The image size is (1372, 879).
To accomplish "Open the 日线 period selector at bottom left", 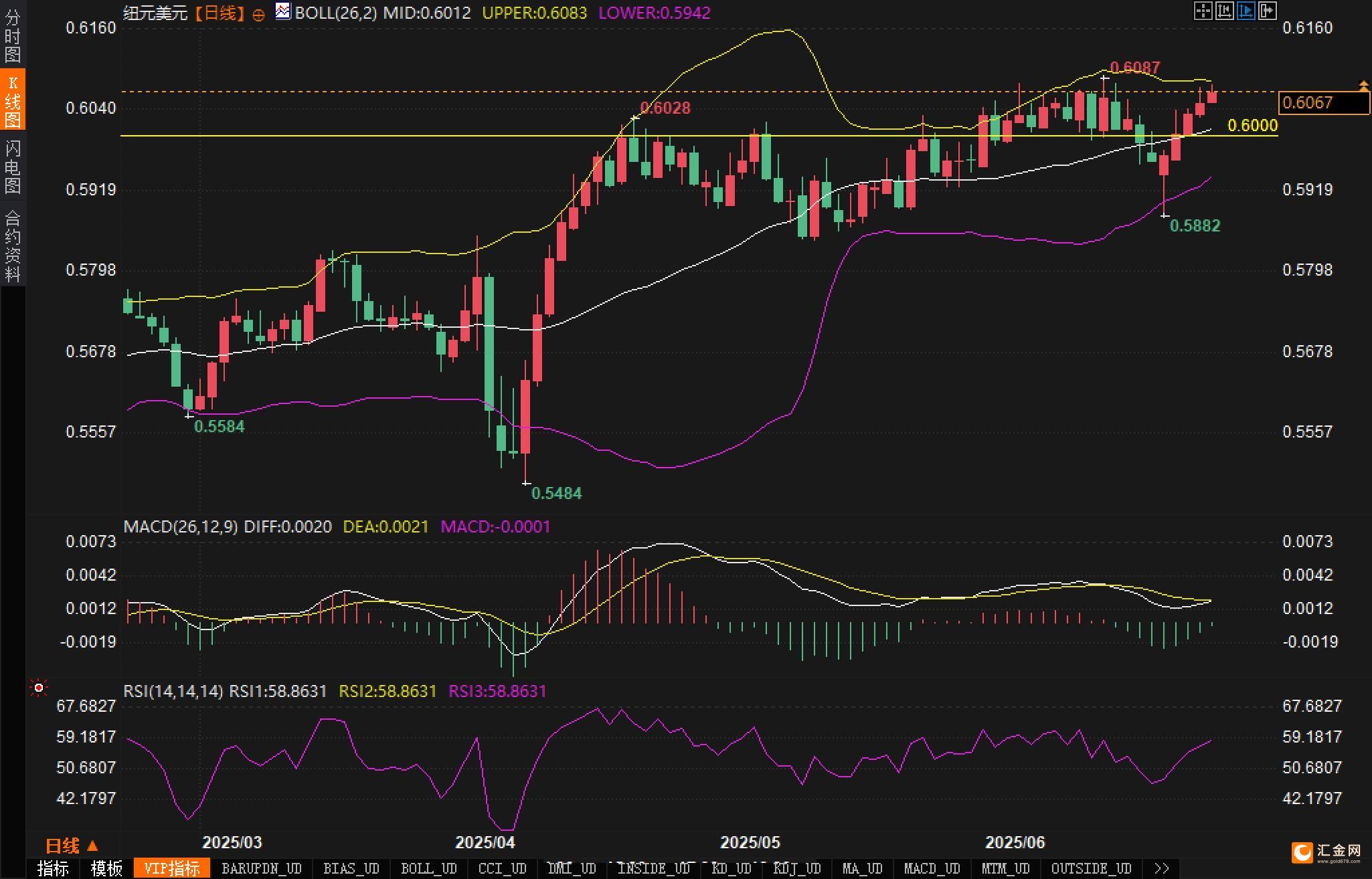I will 72,846.
